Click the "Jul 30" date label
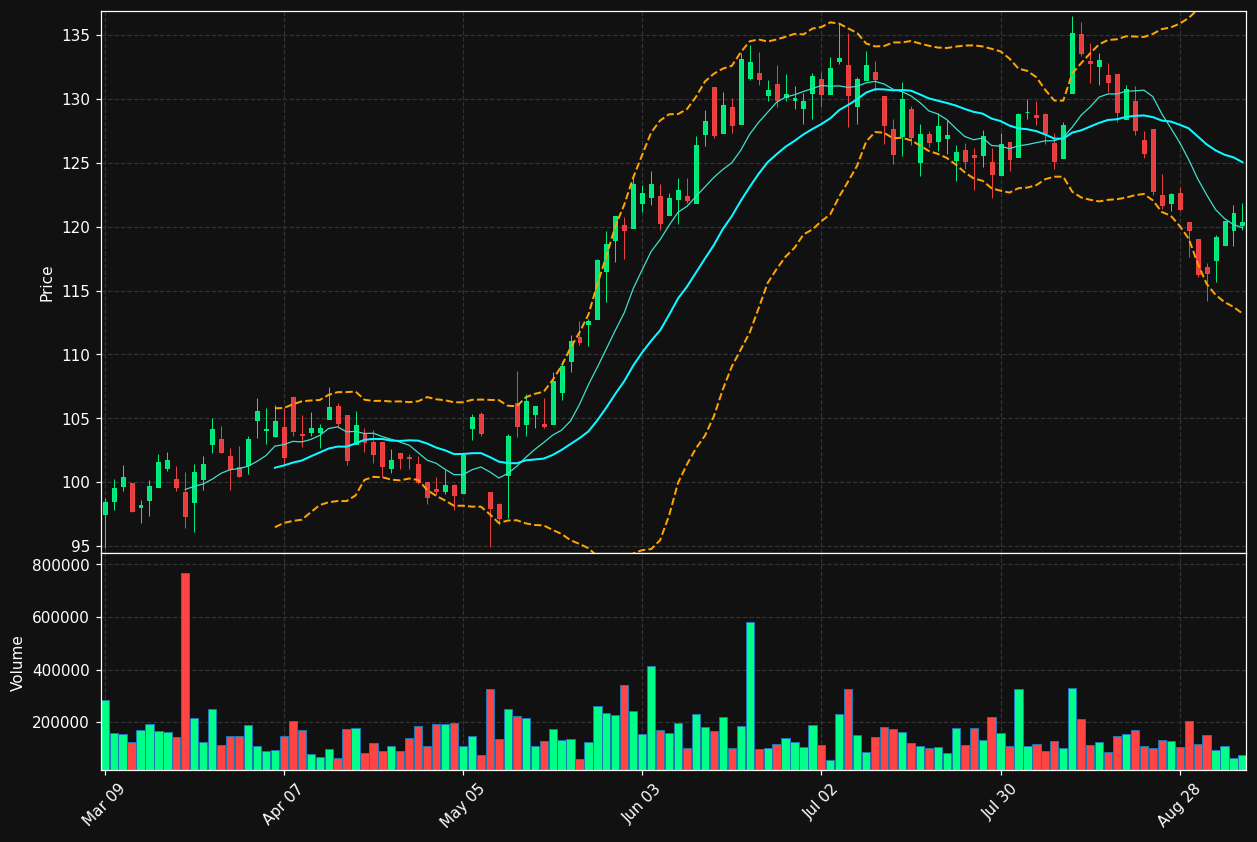The height and width of the screenshot is (842, 1257). (1000, 803)
